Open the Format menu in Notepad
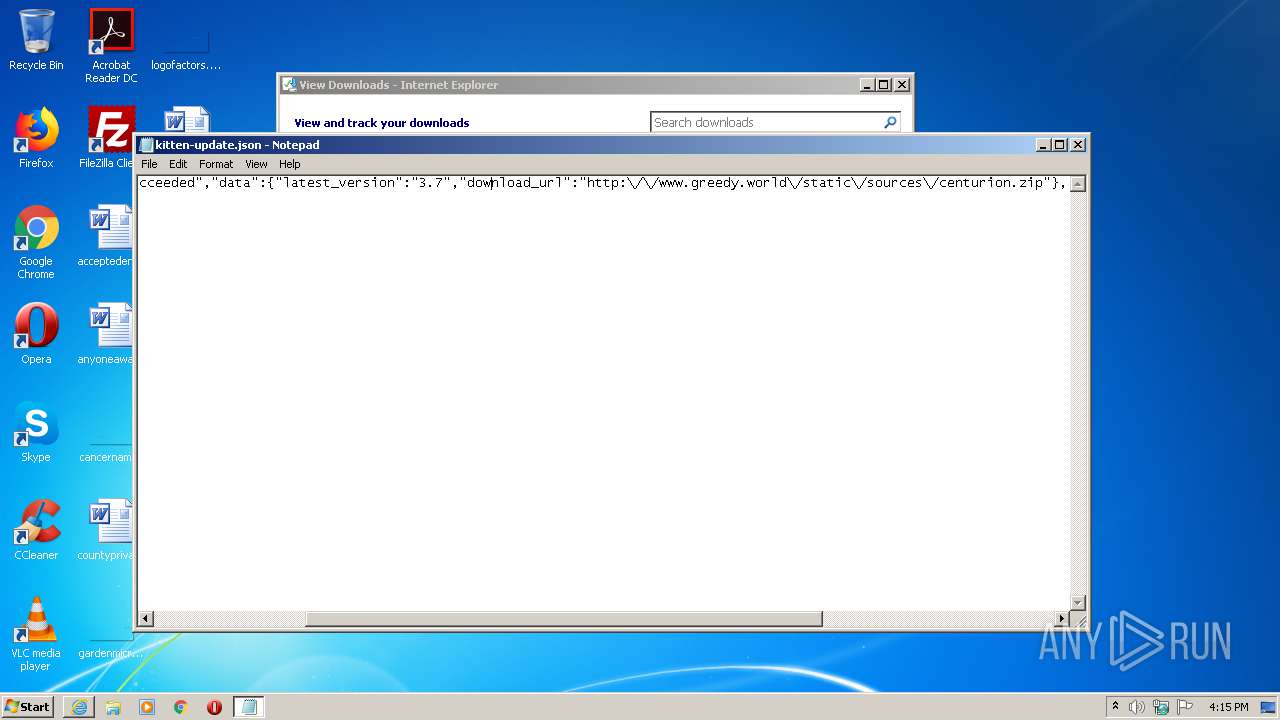Screen dimensions: 1280x720 click(x=216, y=164)
